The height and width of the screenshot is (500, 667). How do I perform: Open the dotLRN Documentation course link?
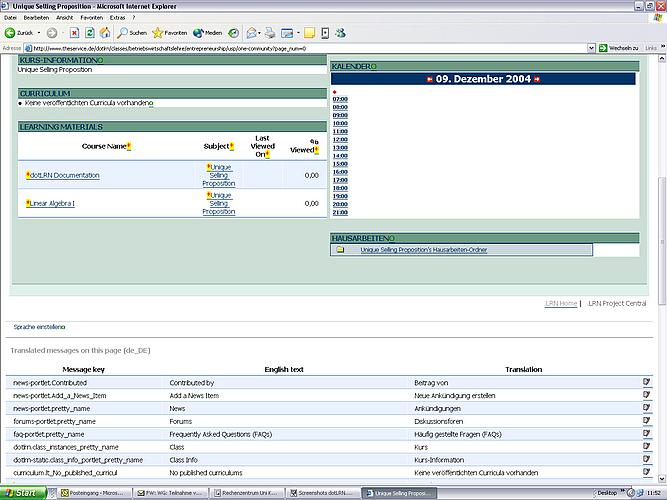coord(65,175)
